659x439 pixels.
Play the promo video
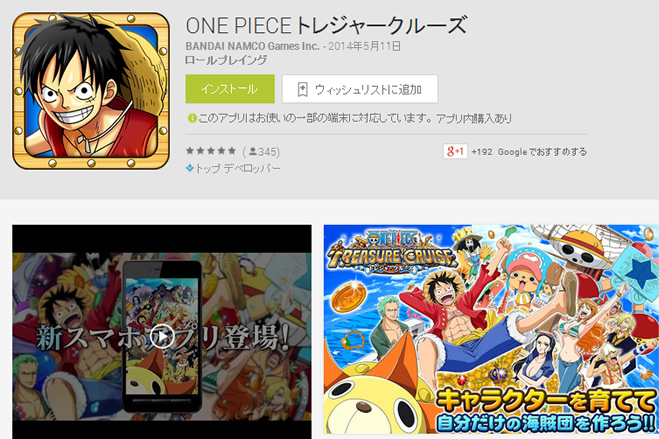(x=162, y=336)
